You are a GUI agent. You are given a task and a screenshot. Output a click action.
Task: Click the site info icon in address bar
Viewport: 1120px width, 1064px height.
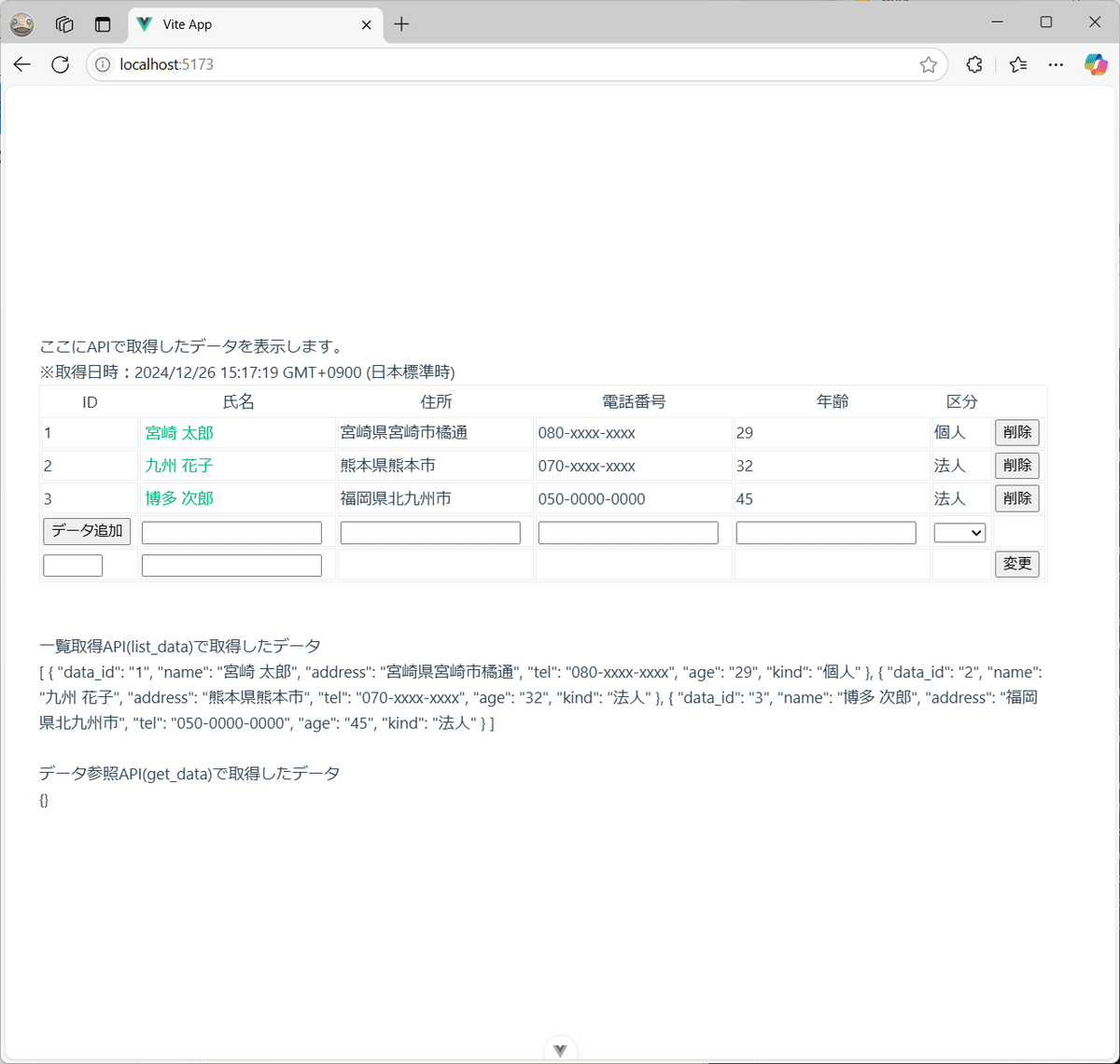[102, 64]
